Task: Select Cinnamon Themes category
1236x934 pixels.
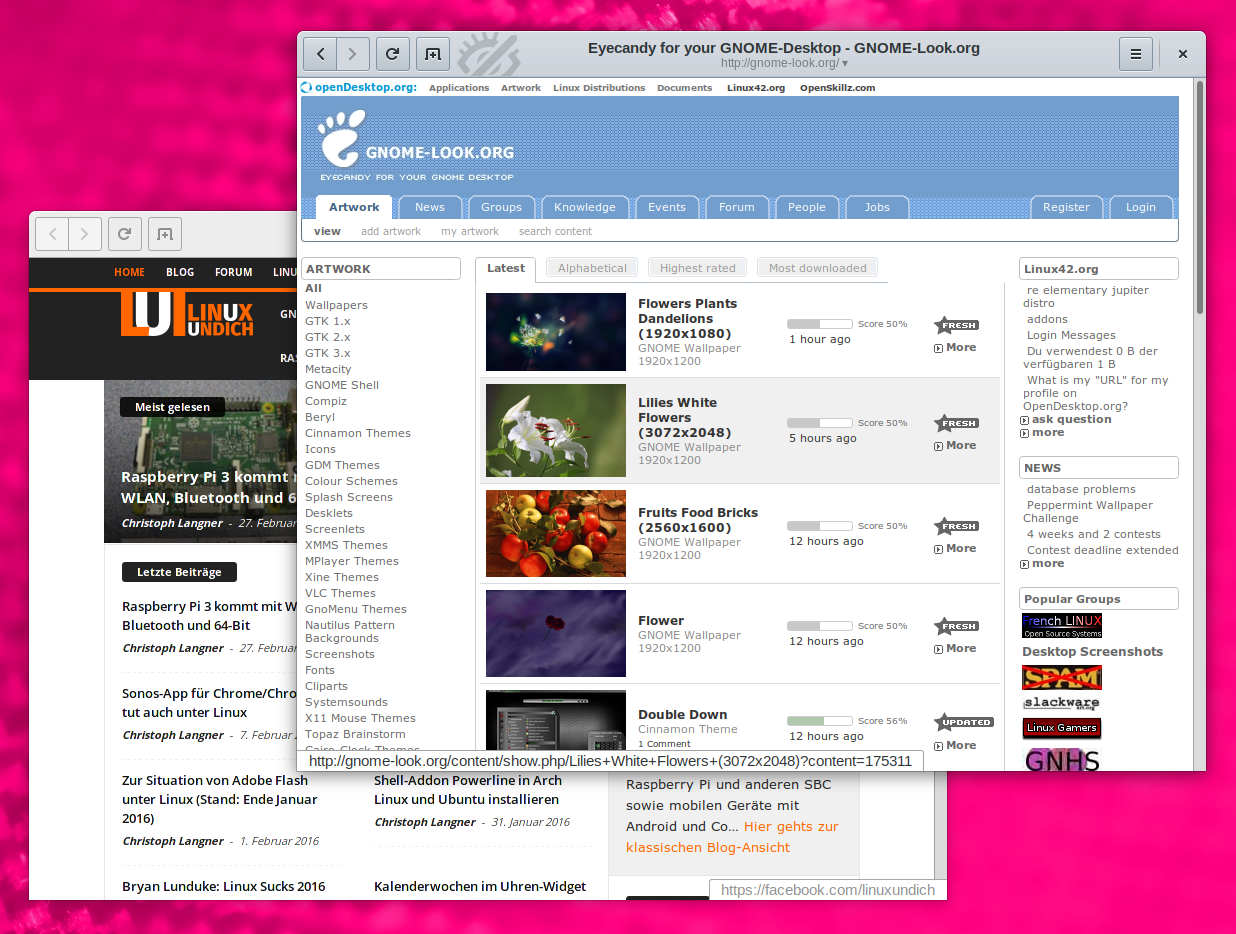Action: [358, 433]
